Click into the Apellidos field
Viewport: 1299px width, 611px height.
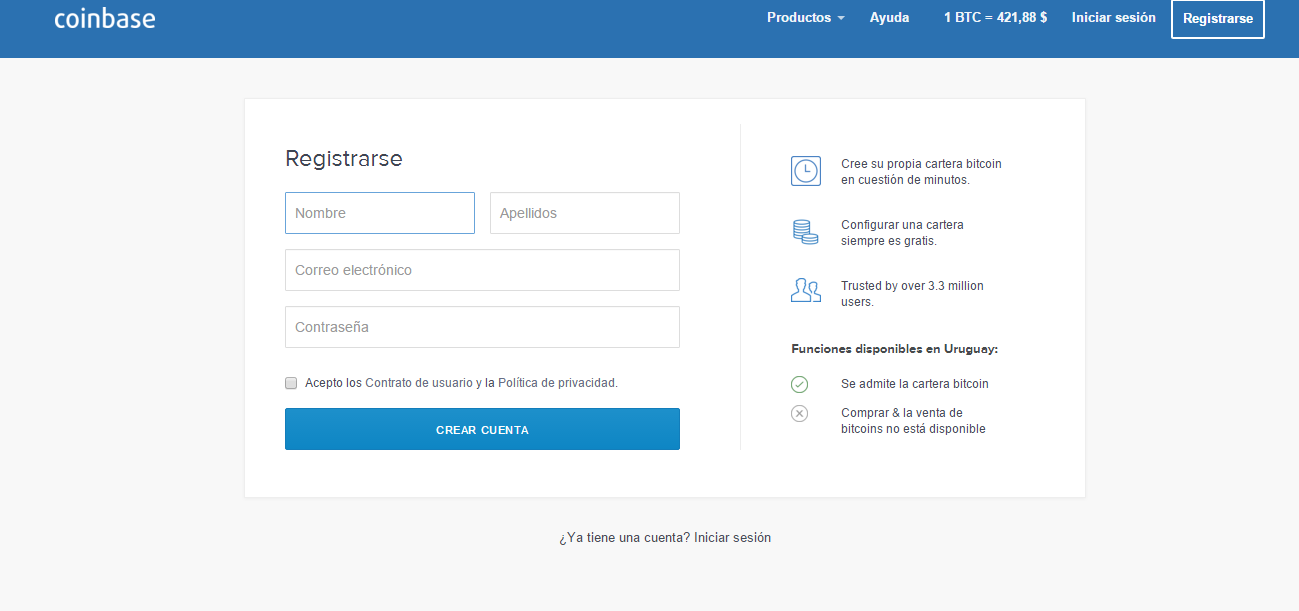click(x=584, y=213)
